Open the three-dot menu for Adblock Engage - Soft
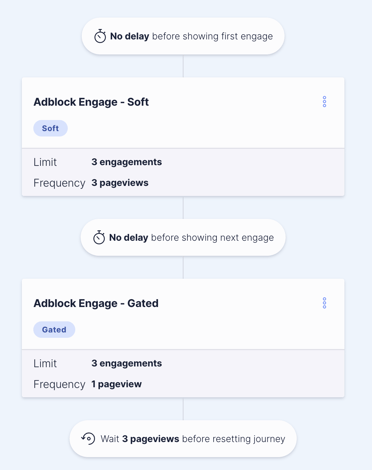The height and width of the screenshot is (470, 372). click(x=324, y=102)
